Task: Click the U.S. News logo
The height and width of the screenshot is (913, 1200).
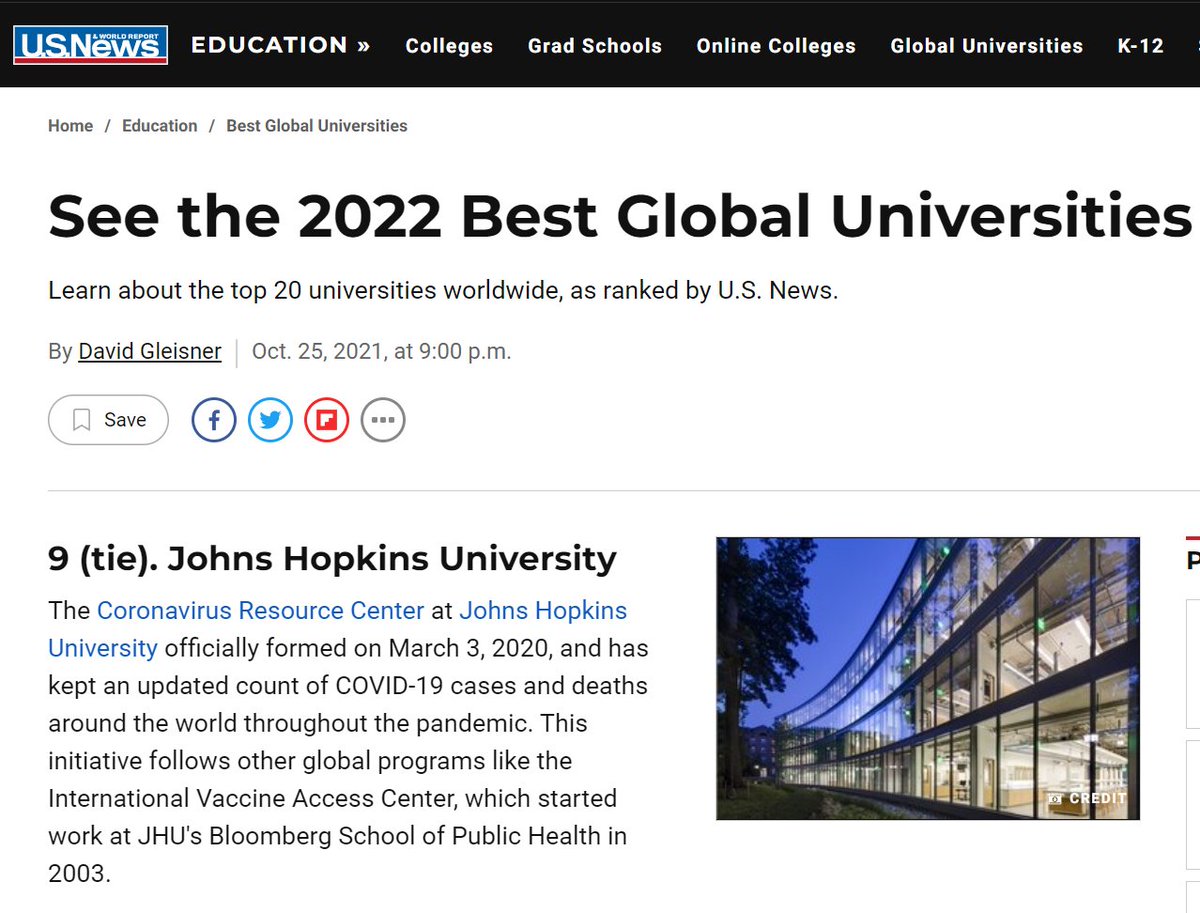Action: tap(90, 45)
